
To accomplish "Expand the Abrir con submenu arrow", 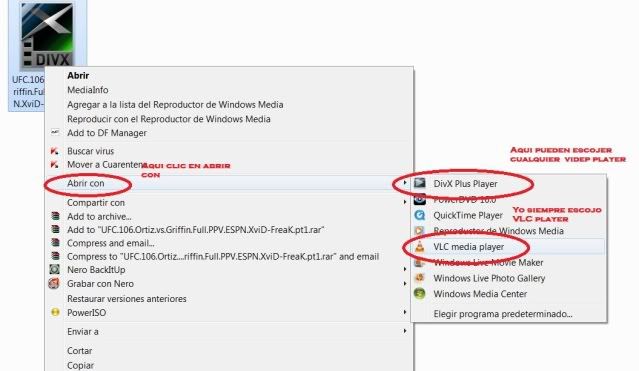I will click(x=405, y=183).
